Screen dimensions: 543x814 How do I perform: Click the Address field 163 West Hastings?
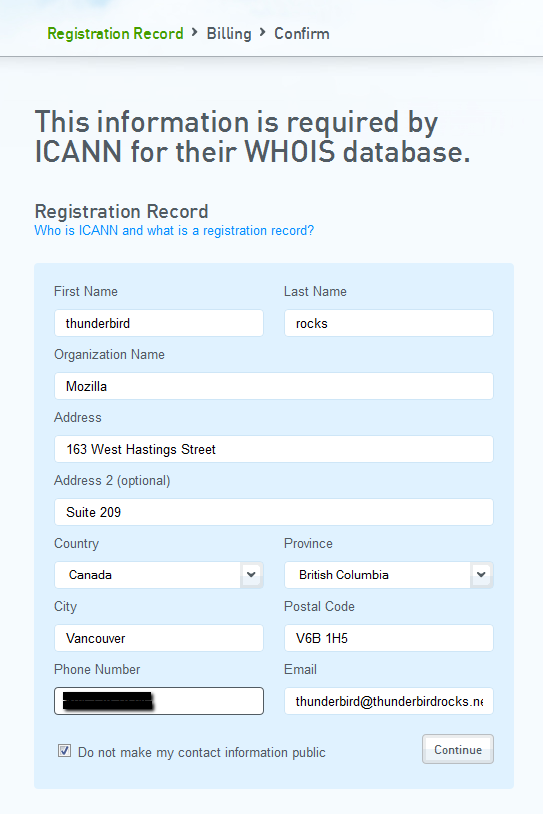click(x=274, y=449)
